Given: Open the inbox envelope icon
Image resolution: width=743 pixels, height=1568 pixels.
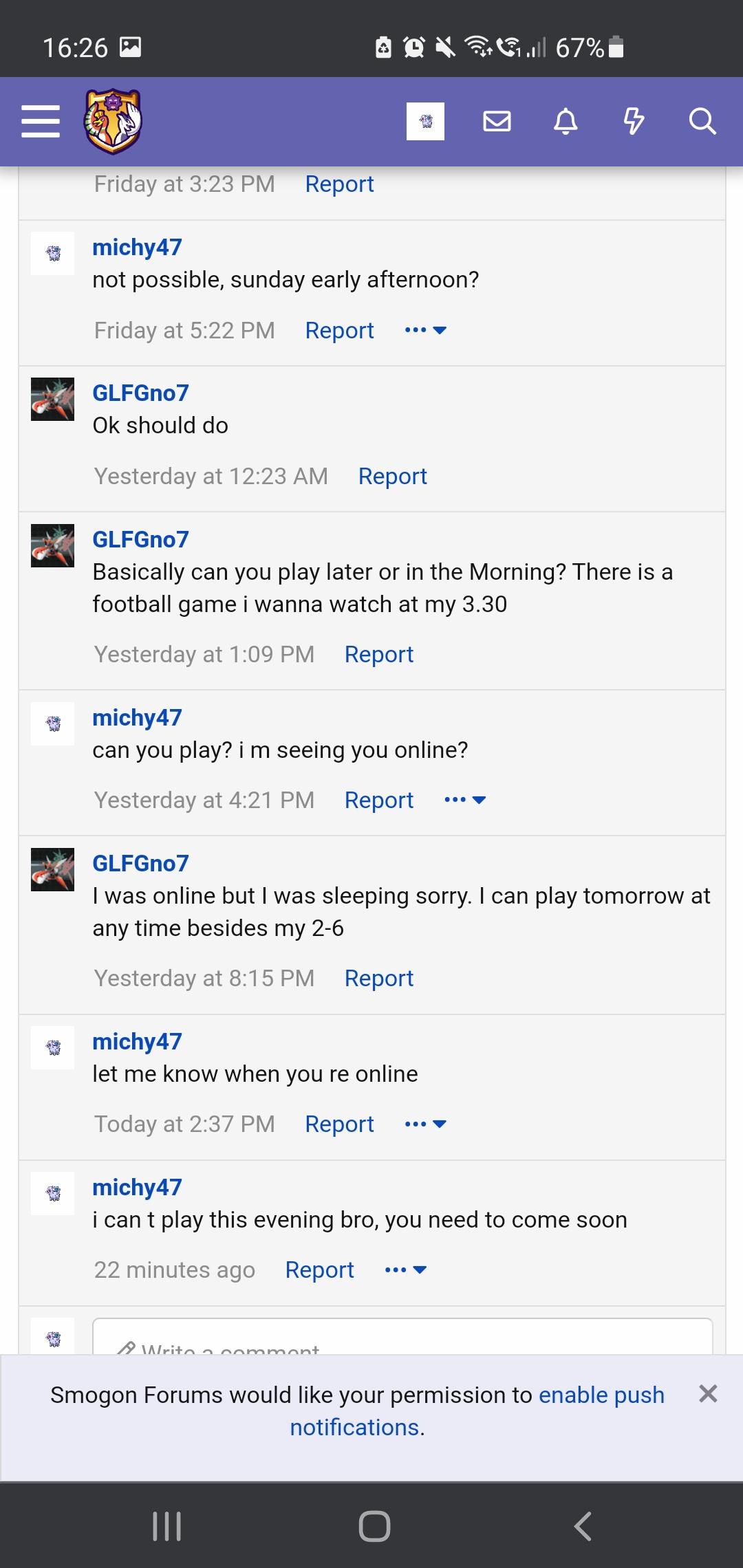Looking at the screenshot, I should tap(497, 122).
